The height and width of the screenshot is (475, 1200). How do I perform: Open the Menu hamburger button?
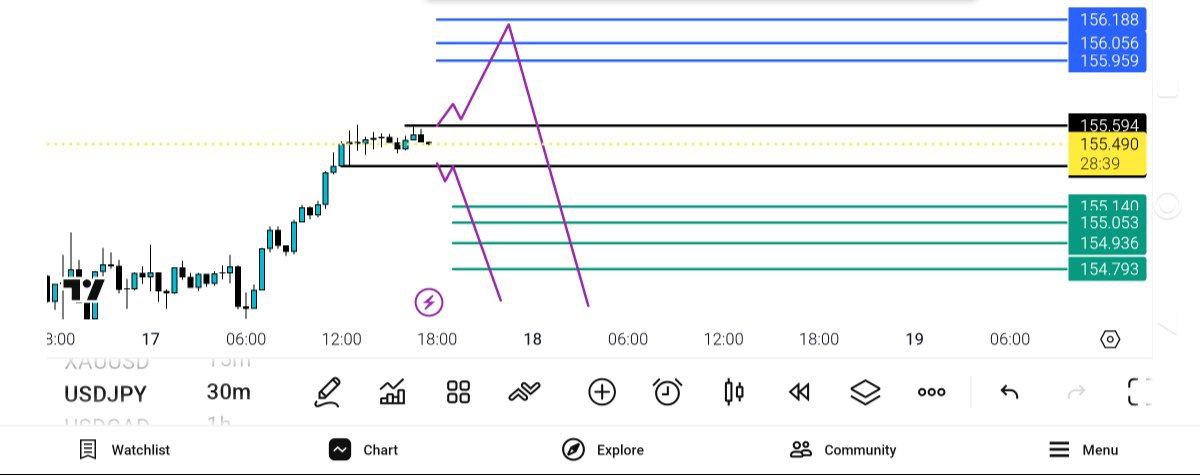pos(1083,450)
